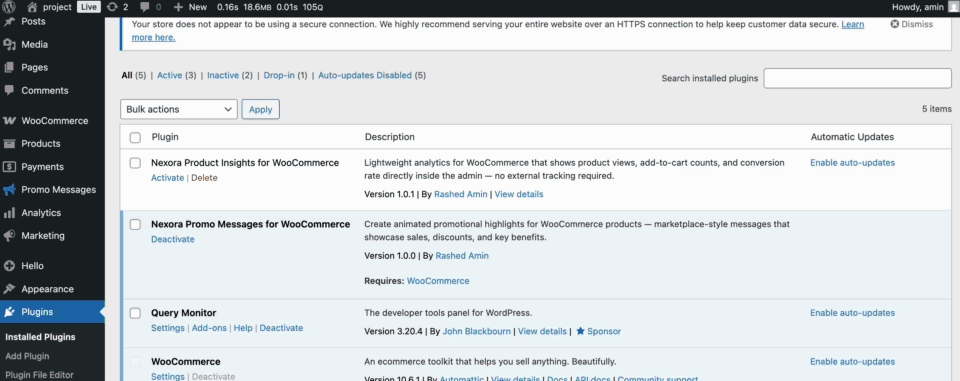The height and width of the screenshot is (381, 960).
Task: Open Add Plugin submenu item
Action: click(x=28, y=356)
